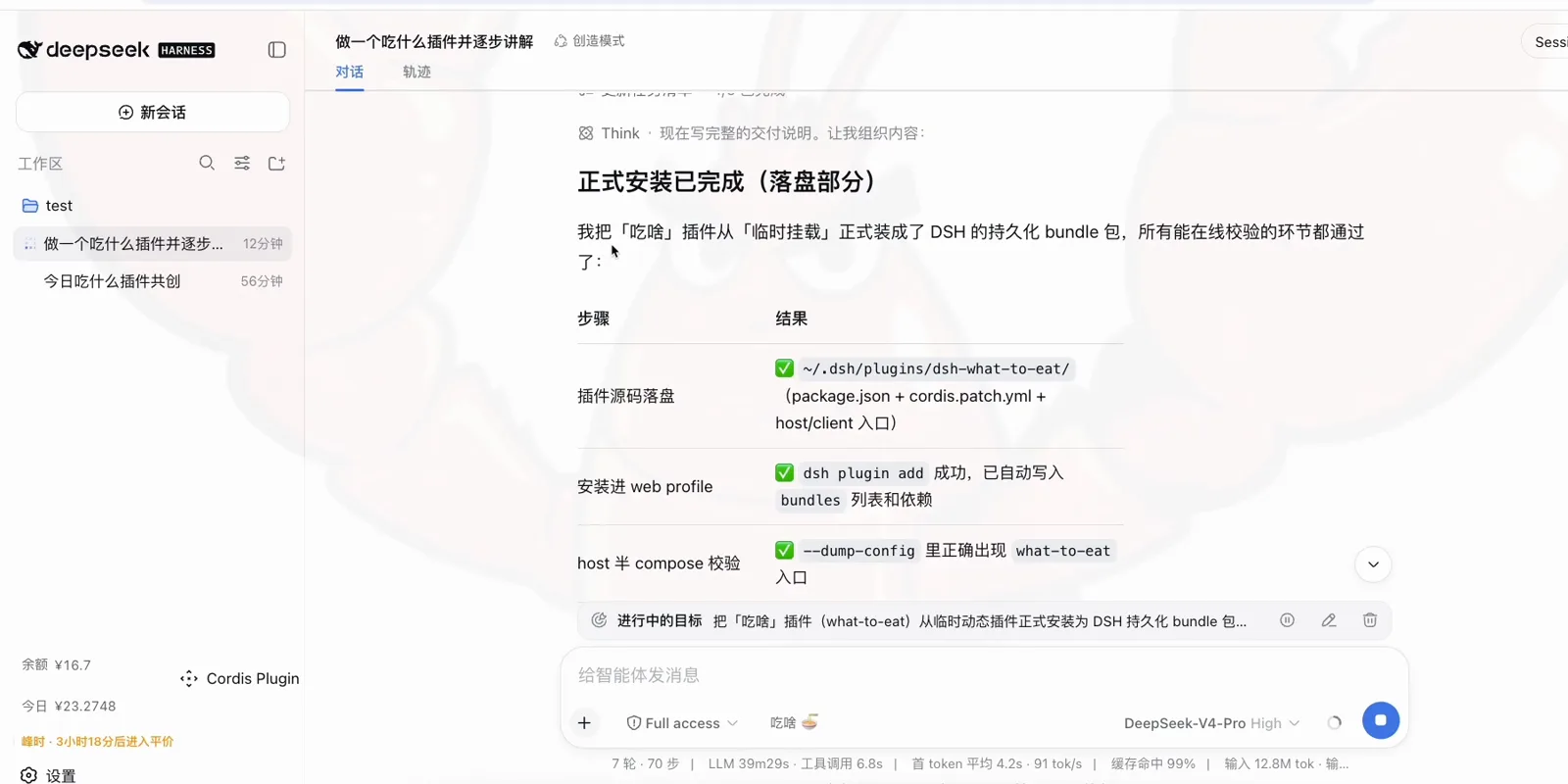Click the 安装进 web profile table cell
Viewport: 1568px width, 784px height.
click(x=645, y=486)
